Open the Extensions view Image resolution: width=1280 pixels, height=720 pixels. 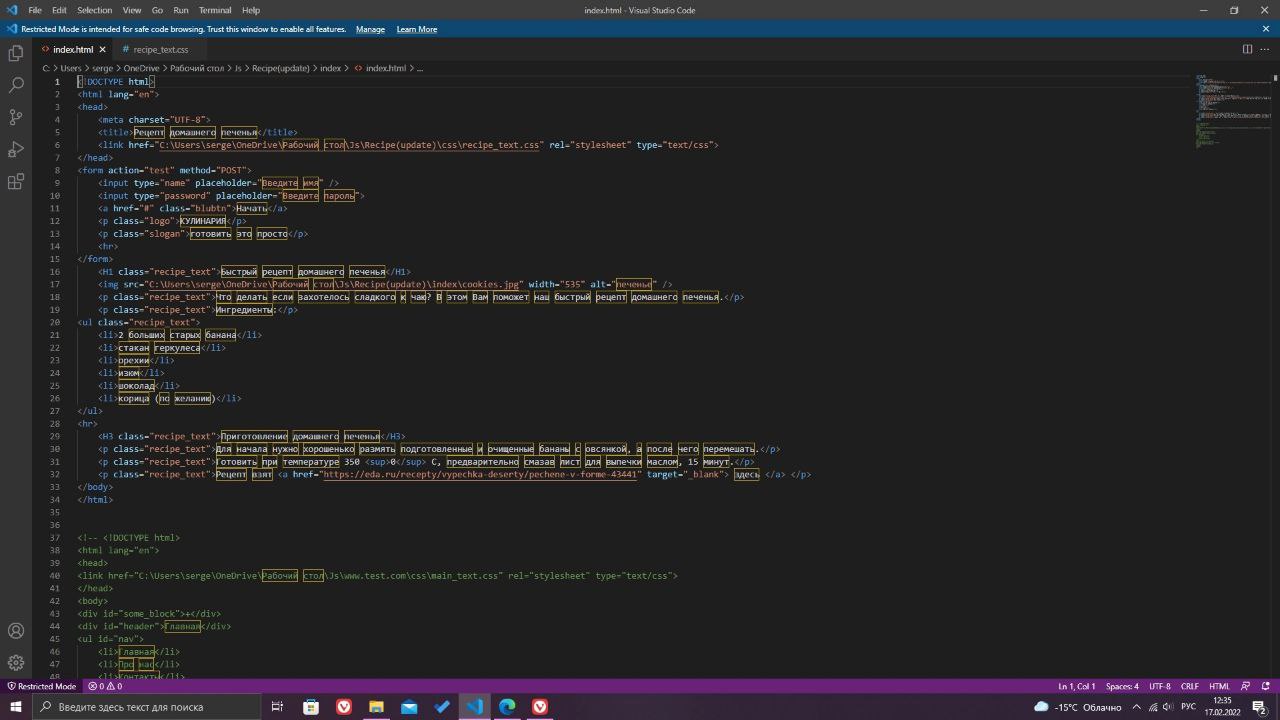tap(16, 181)
